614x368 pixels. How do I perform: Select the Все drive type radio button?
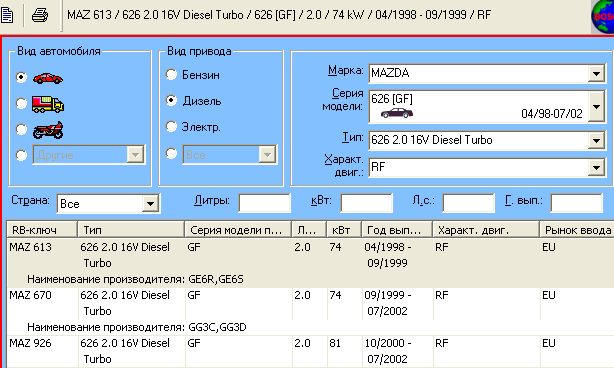coord(171,153)
